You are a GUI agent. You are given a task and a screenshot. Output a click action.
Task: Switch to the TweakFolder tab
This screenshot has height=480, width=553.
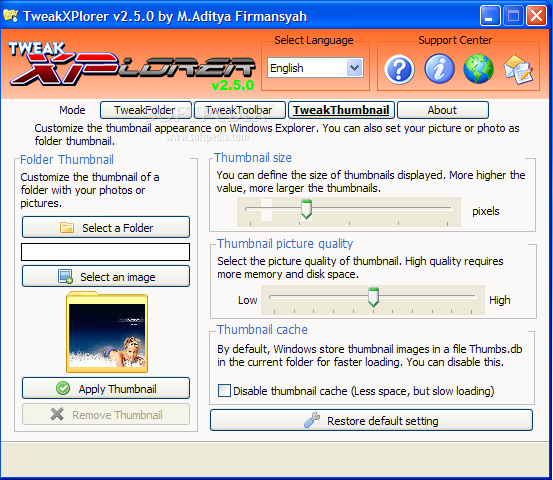tap(146, 110)
